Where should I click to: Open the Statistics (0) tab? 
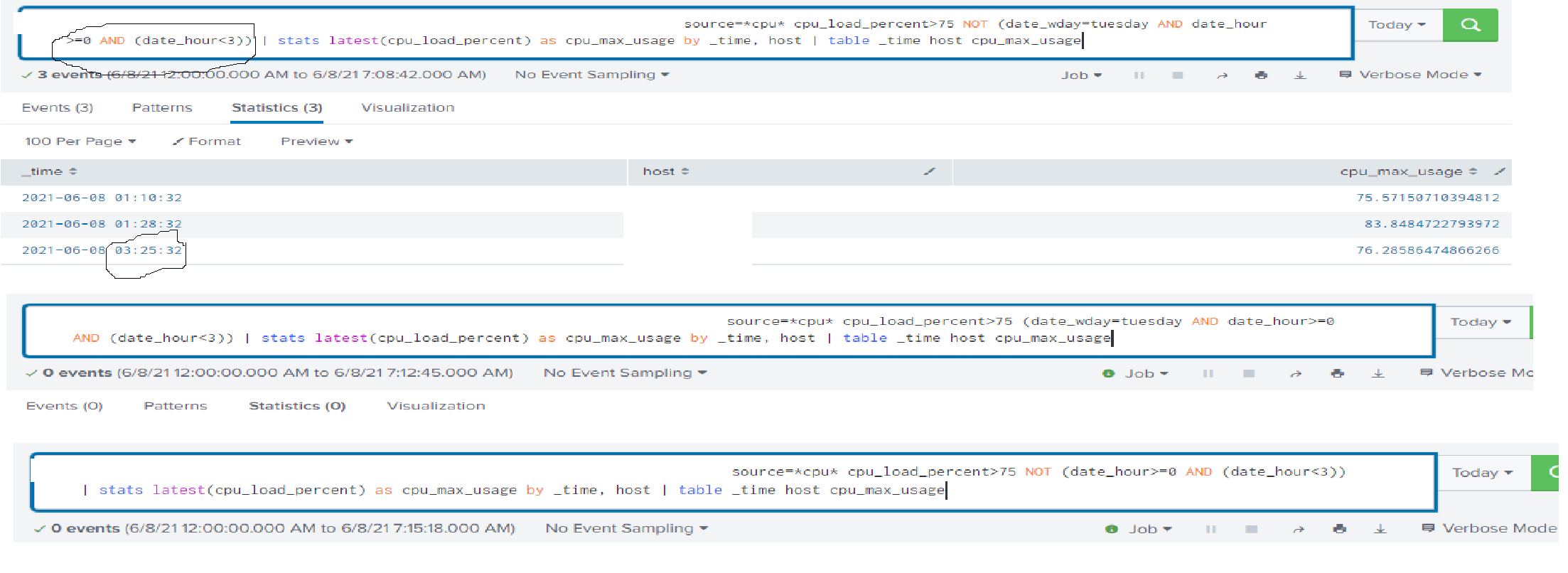pyautogui.click(x=297, y=406)
